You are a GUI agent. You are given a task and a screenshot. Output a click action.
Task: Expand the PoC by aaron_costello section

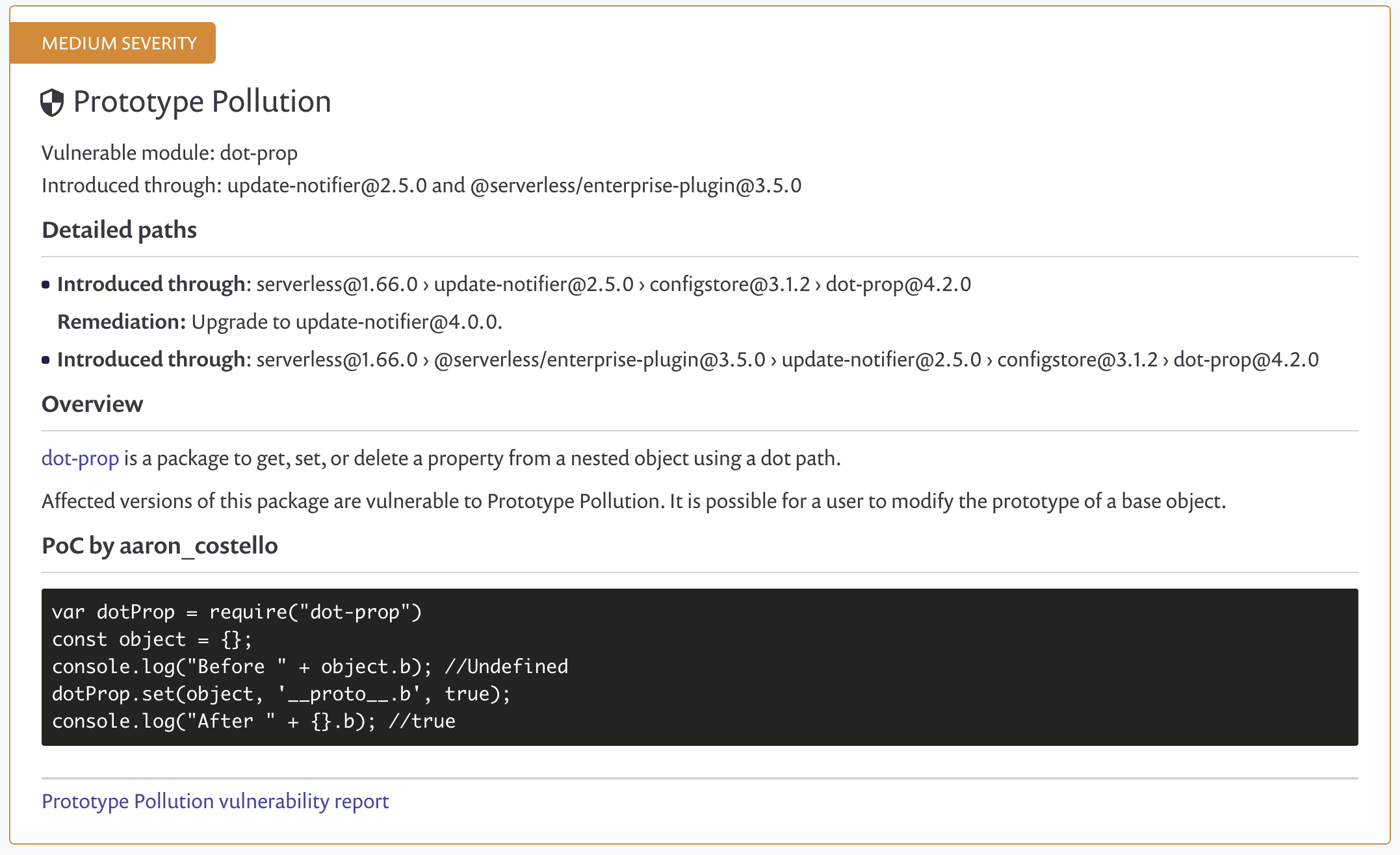[x=160, y=546]
